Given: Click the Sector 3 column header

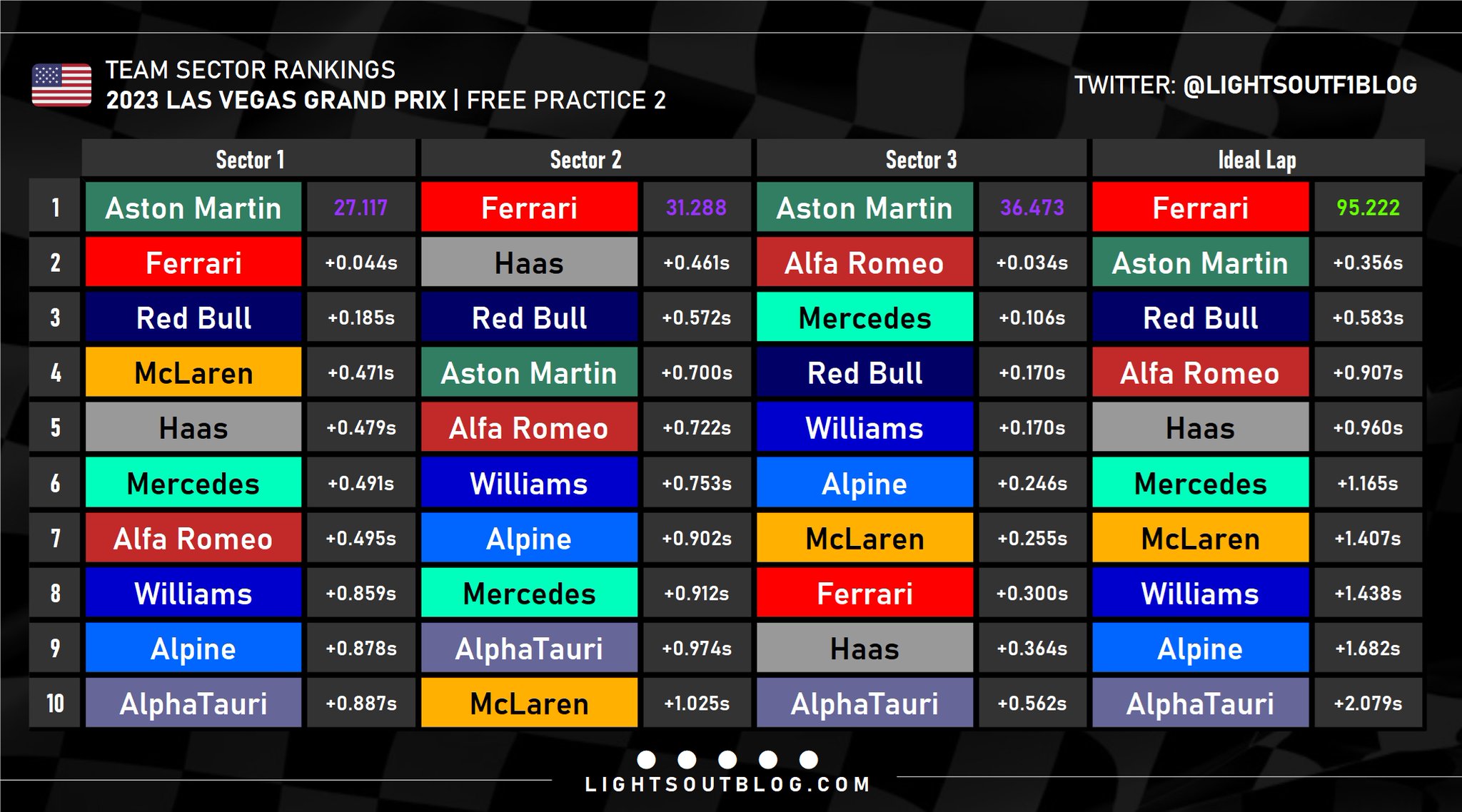Looking at the screenshot, I should pos(921,158).
